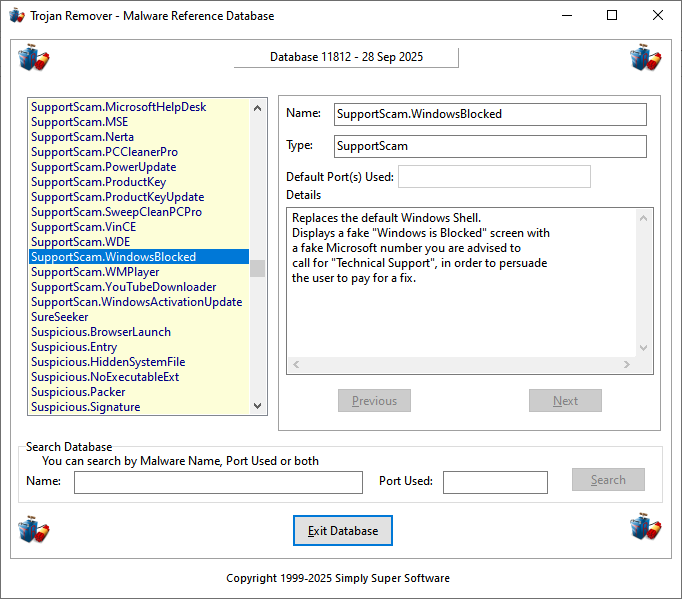Select Suspicious.Packer from the malware list
The width and height of the screenshot is (682, 599).
[78, 392]
